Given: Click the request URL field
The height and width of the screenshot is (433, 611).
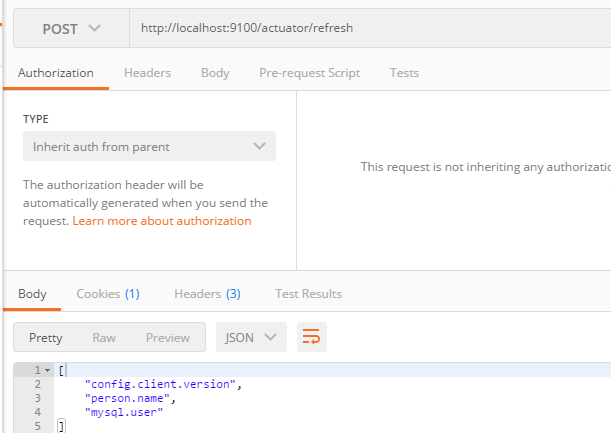Looking at the screenshot, I should tap(370, 28).
